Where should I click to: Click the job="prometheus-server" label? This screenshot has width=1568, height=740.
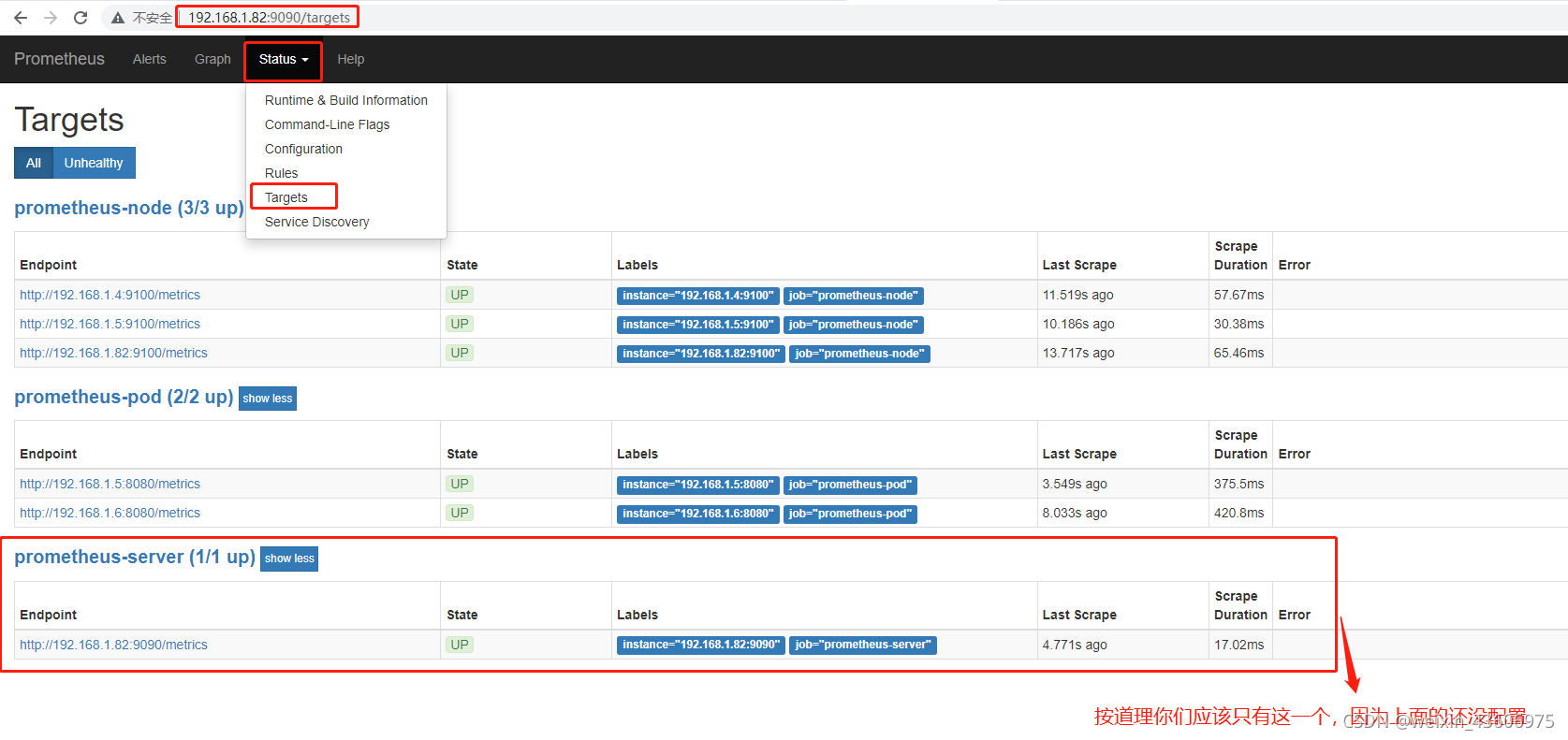(863, 645)
